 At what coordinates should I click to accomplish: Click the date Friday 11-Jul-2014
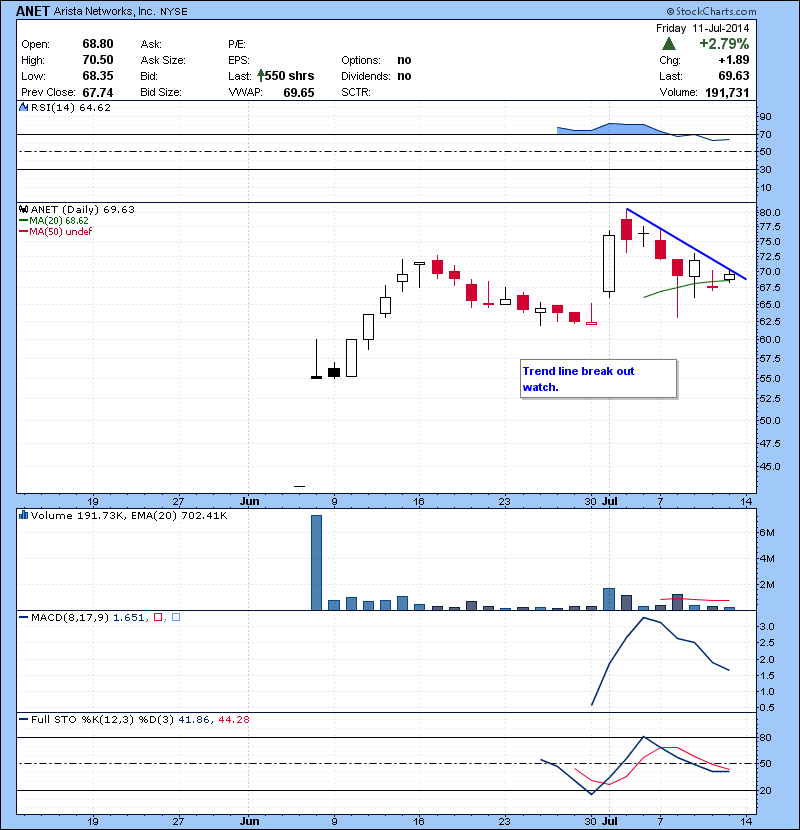click(703, 28)
